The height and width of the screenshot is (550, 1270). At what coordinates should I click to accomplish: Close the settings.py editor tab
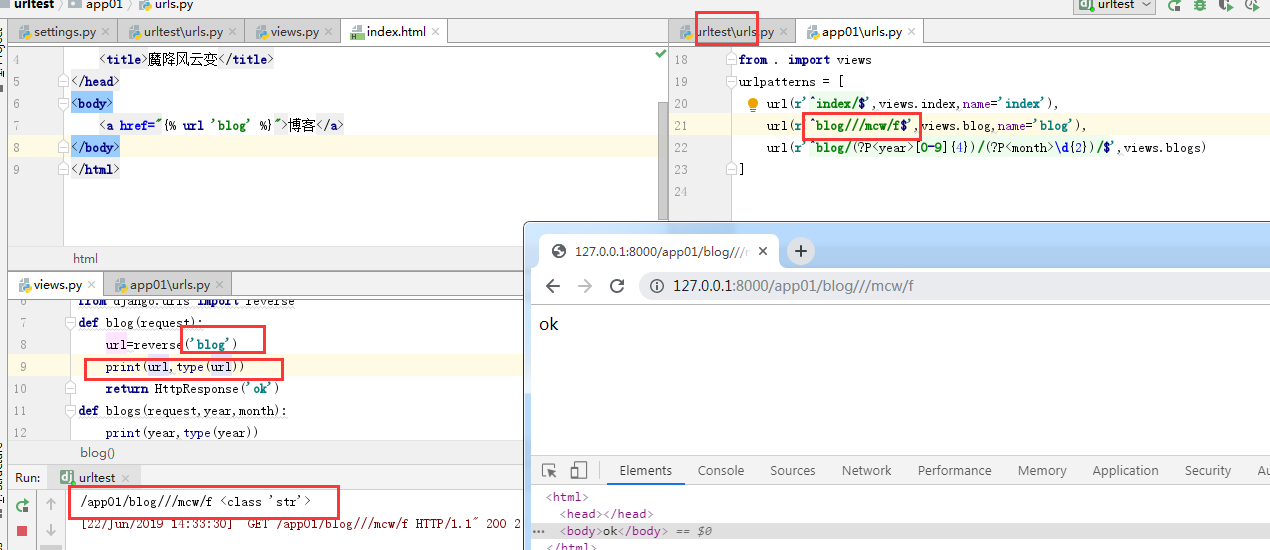coord(106,32)
